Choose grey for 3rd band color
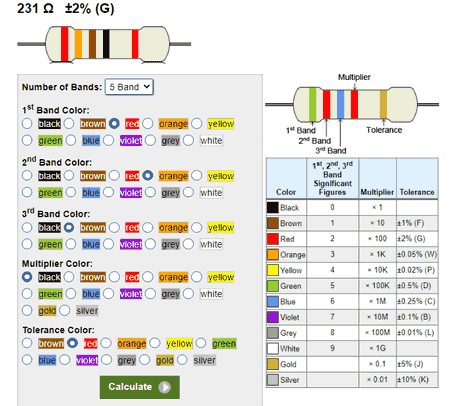450x406 pixels. [x=150, y=244]
